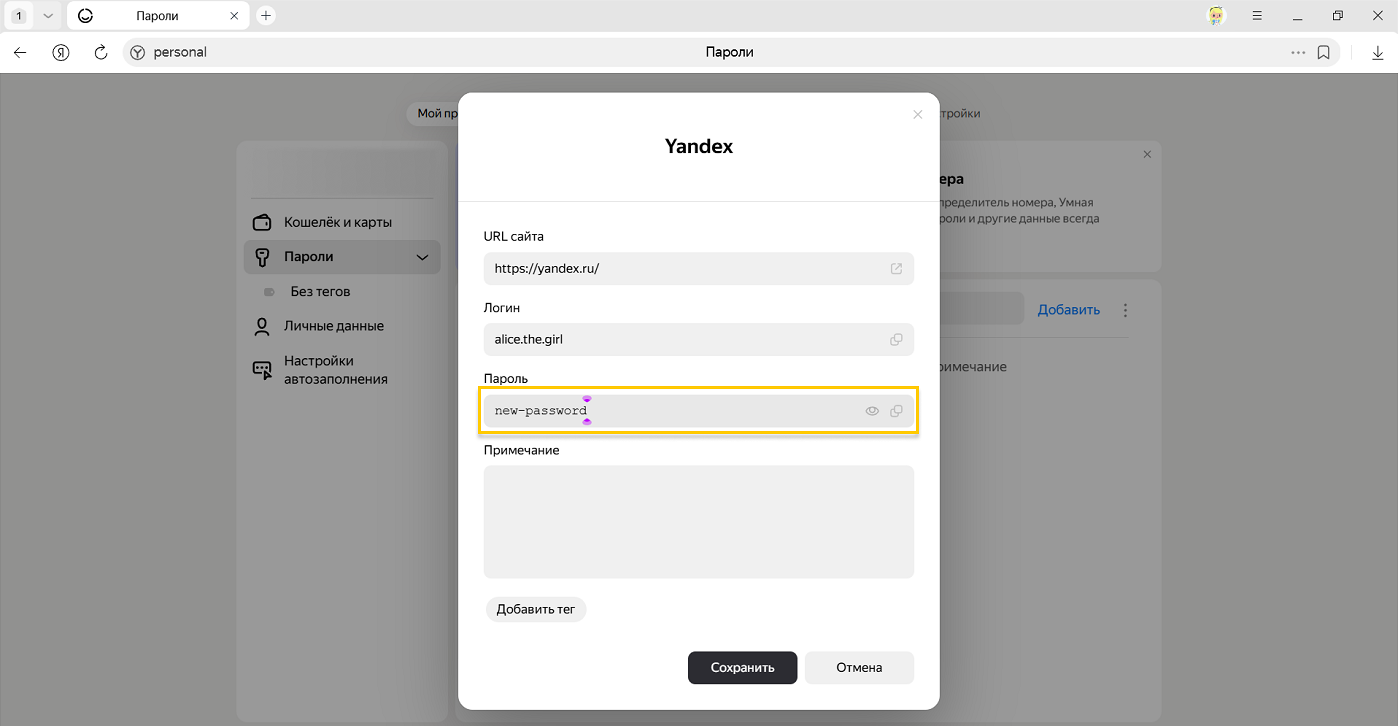Viewport: 1398px width, 726px height.
Task: Close the Yandex password dialog
Action: (917, 115)
